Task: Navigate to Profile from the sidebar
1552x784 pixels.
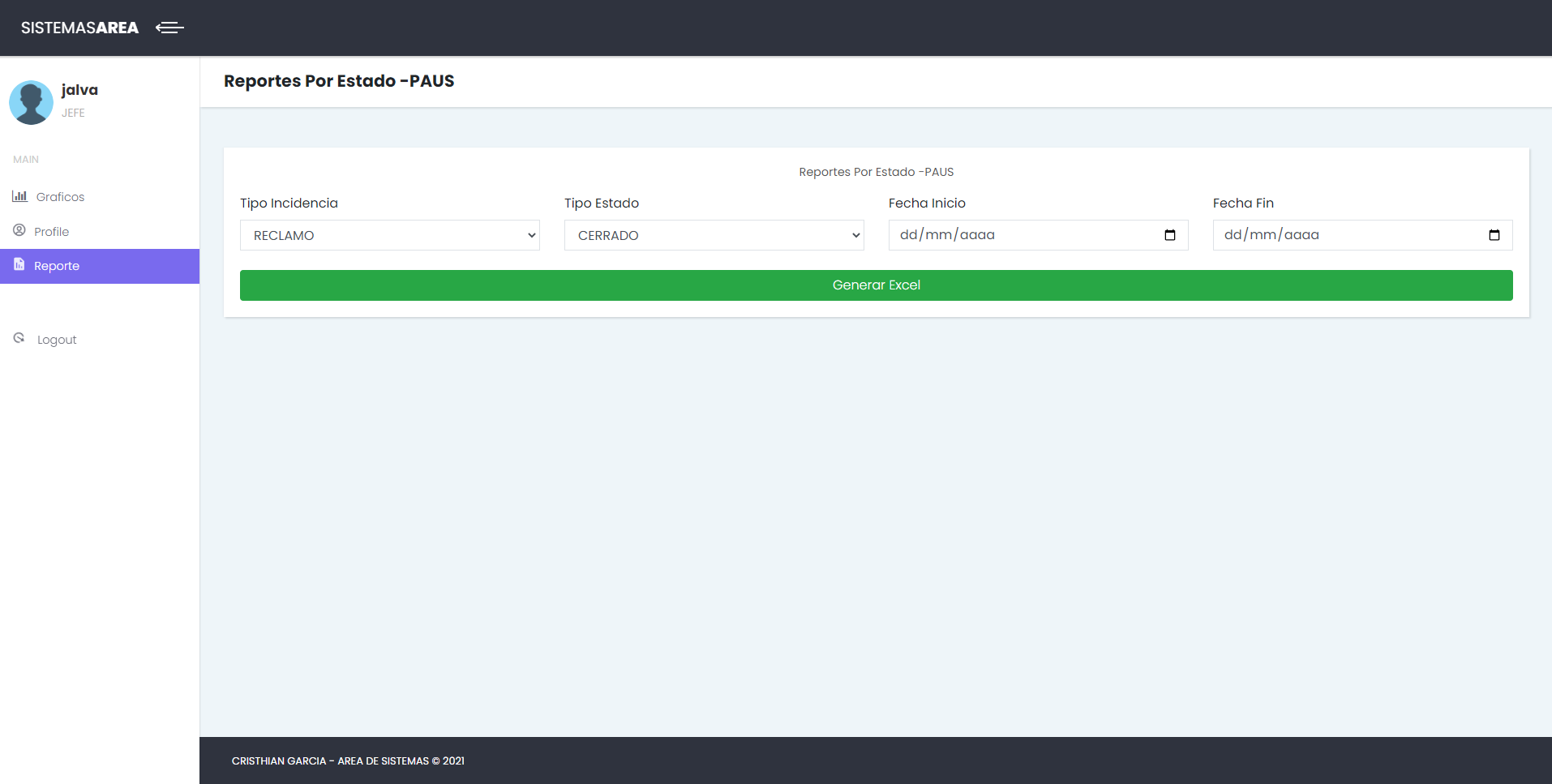Action: coord(52,231)
